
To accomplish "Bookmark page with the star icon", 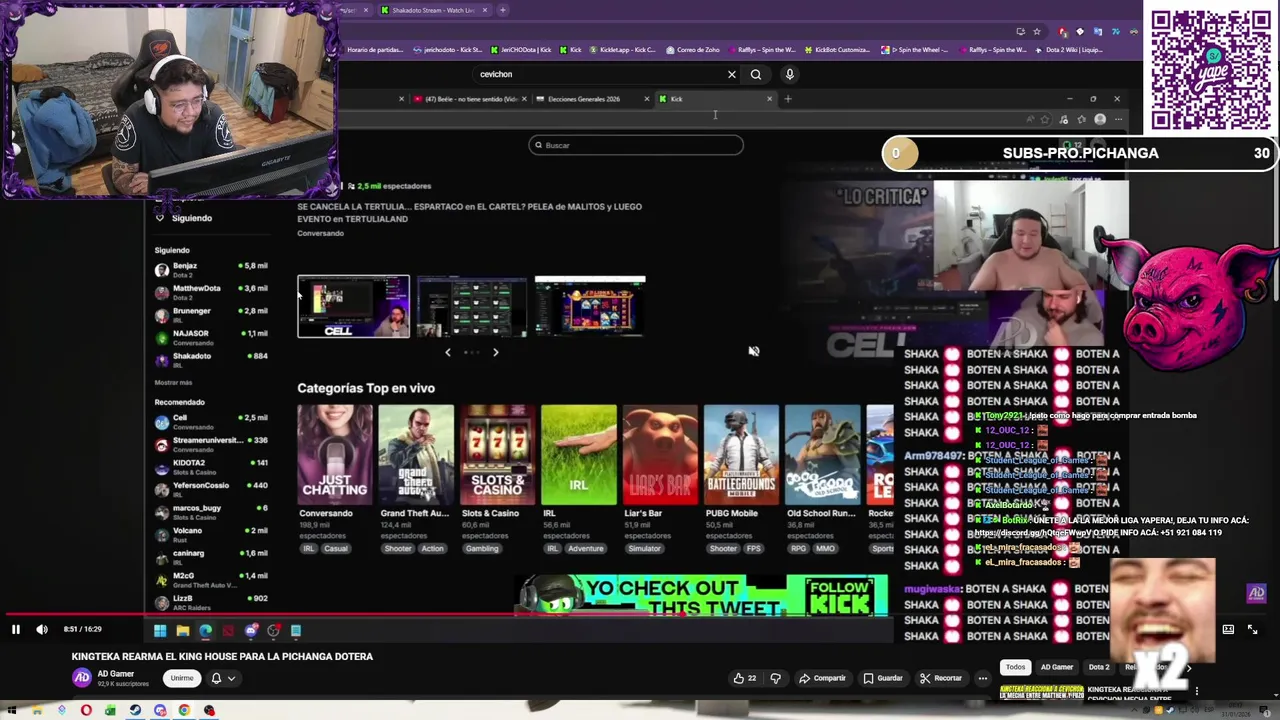I will 1036,31.
